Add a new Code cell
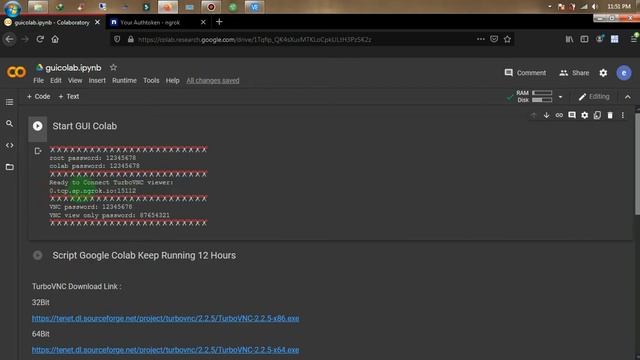Screen dimensions: 640x360 [38, 97]
